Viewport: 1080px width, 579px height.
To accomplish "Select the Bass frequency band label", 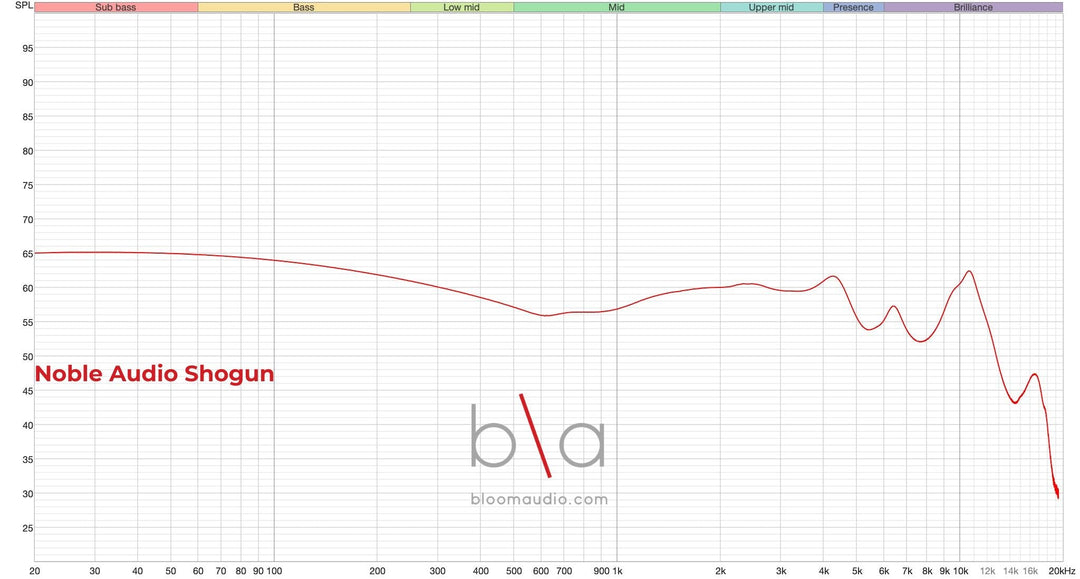I will click(x=304, y=7).
